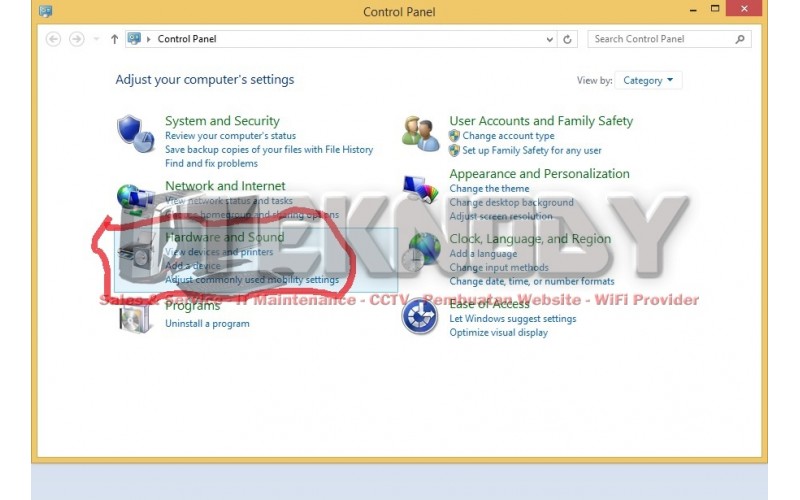The image size is (800, 500).
Task: Click the shield beside Set up Family Safety
Action: [x=454, y=151]
